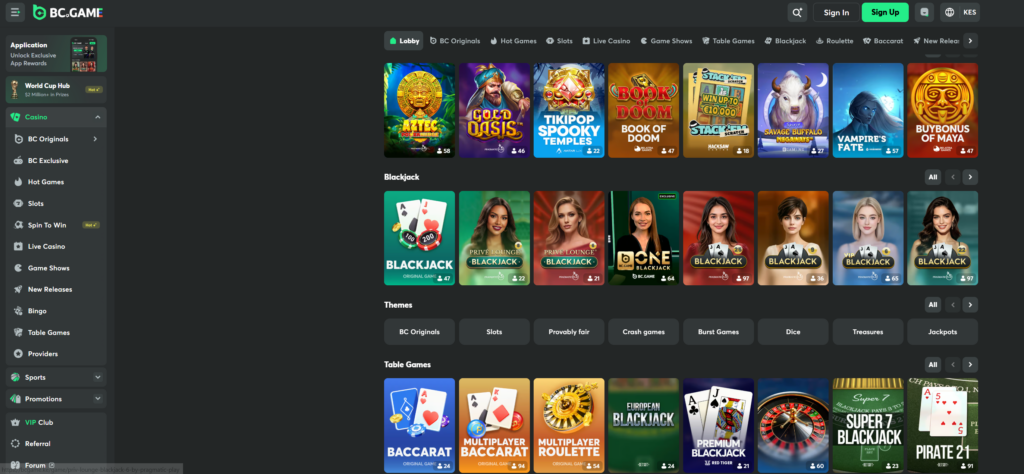Click the Game Shows sidebar icon
The image size is (1024, 474).
[18, 268]
